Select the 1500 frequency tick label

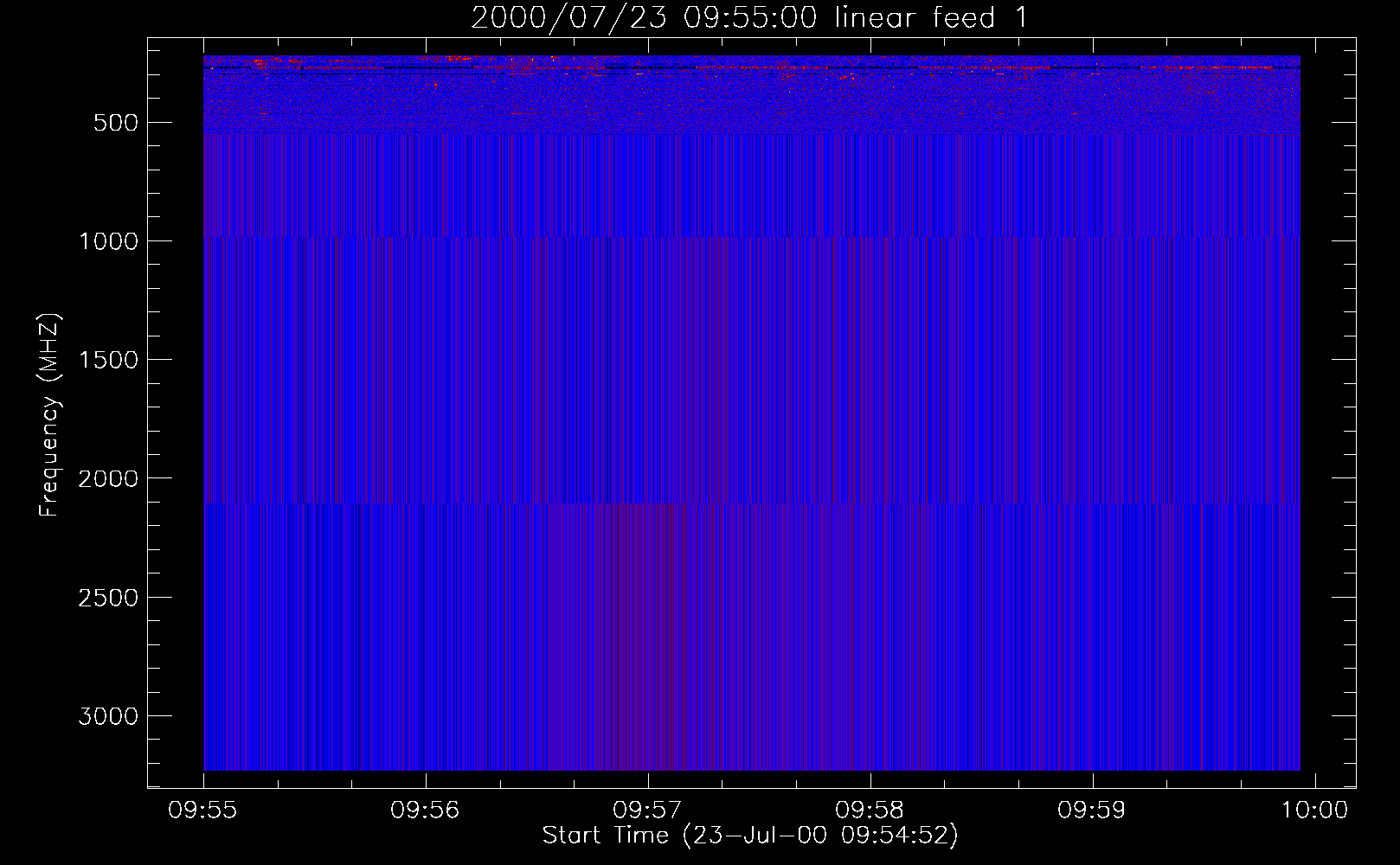(109, 360)
